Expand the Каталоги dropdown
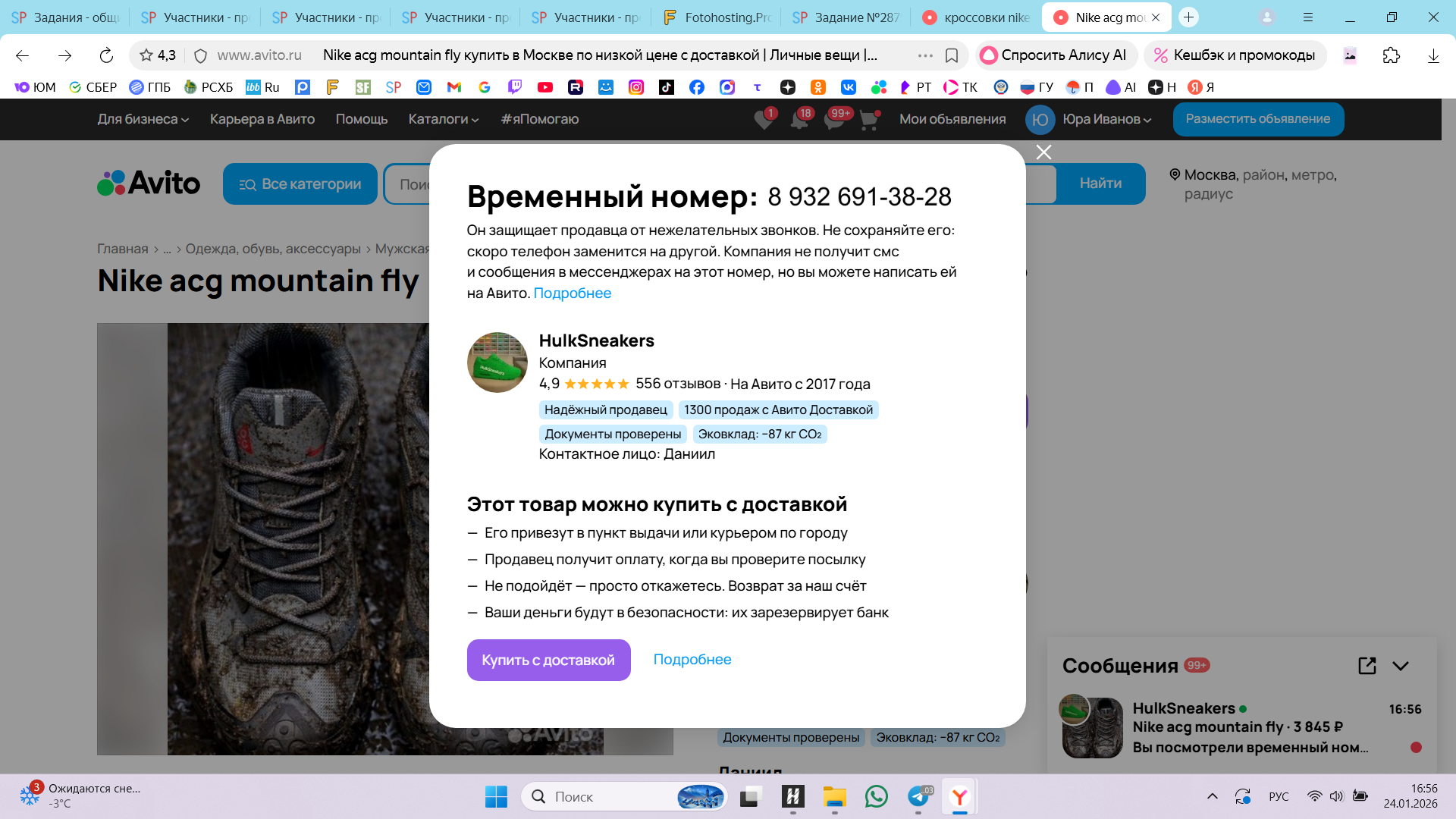 pos(443,119)
